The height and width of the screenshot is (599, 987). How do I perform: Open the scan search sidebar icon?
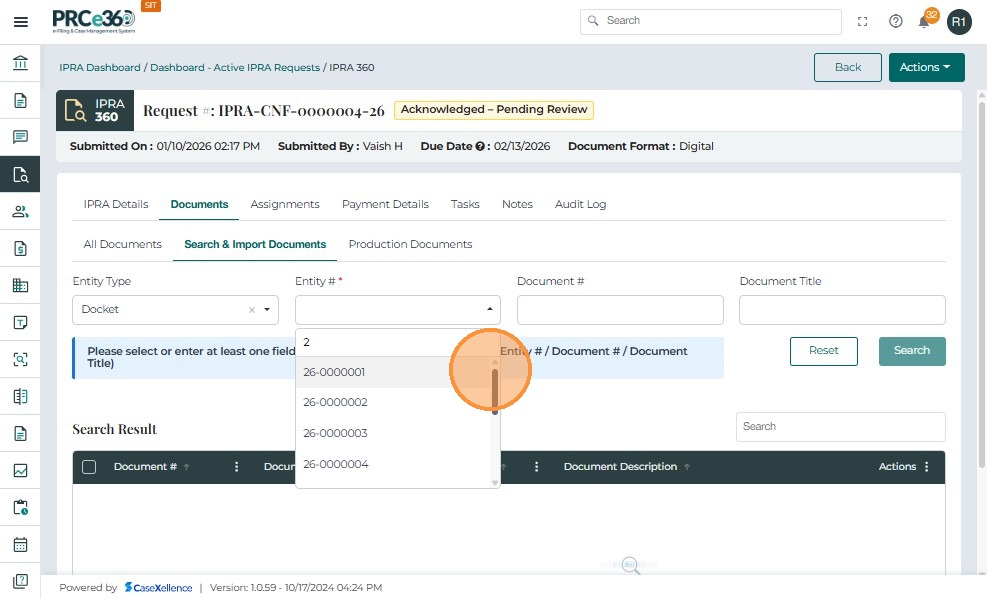pyautogui.click(x=20, y=359)
